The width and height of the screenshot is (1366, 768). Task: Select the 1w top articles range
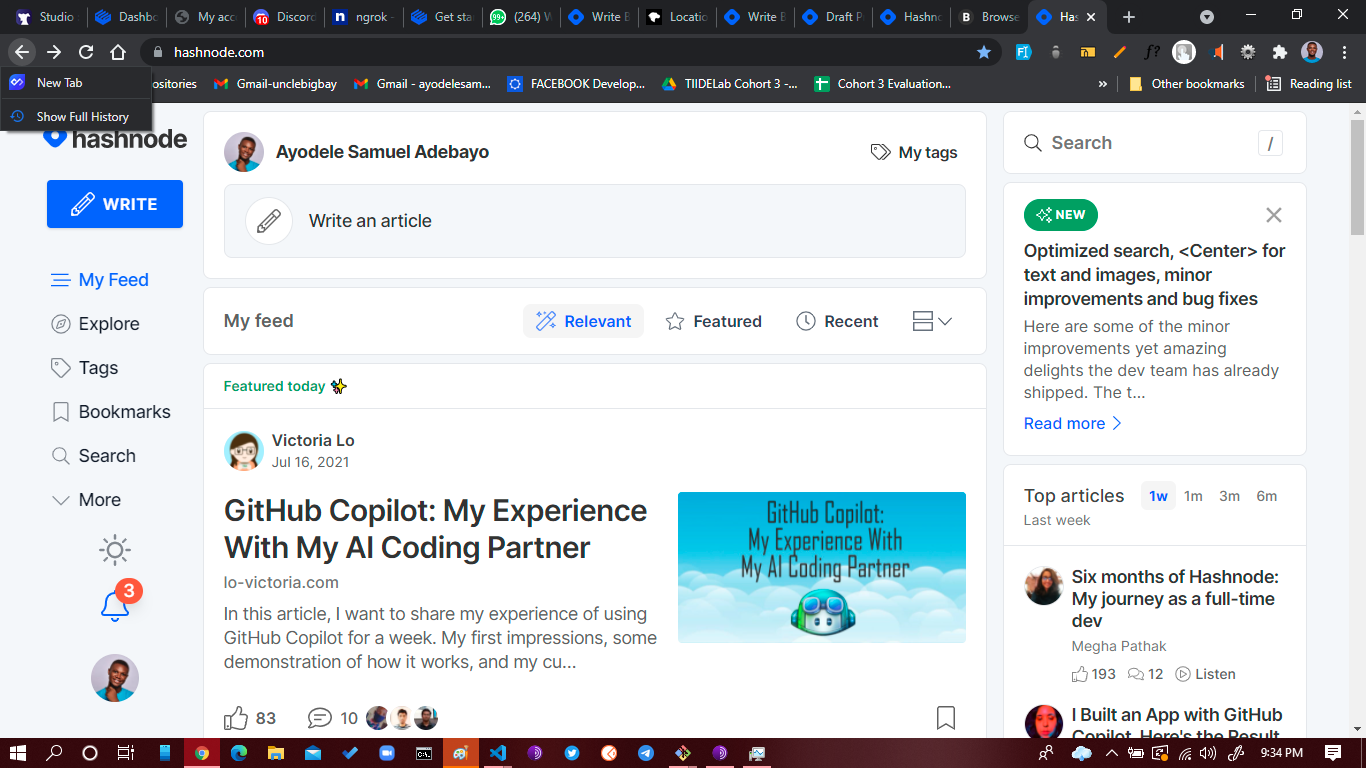[x=1158, y=496]
